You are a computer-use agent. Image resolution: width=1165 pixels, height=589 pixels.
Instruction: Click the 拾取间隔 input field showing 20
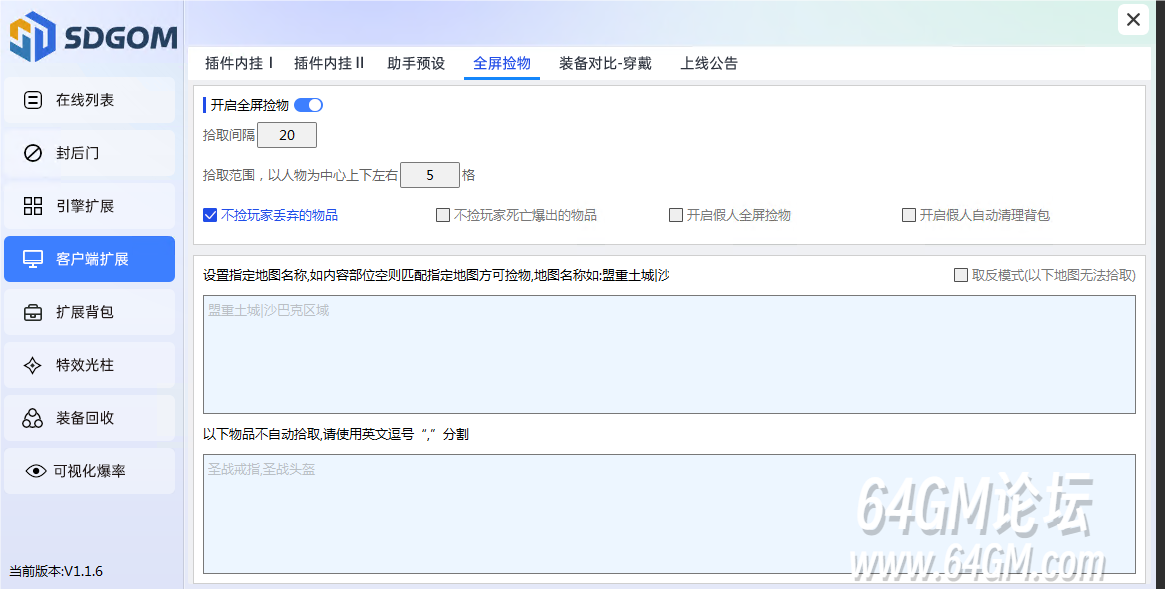(x=287, y=135)
